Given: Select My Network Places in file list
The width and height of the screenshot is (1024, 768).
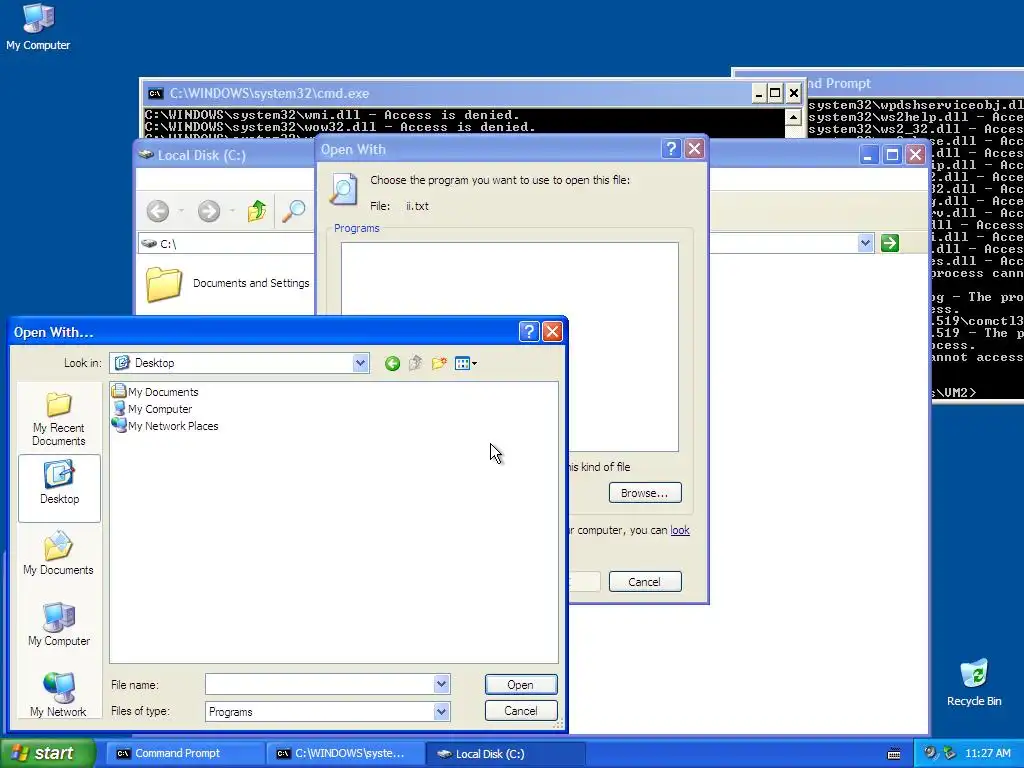Looking at the screenshot, I should pyautogui.click(x=165, y=426).
